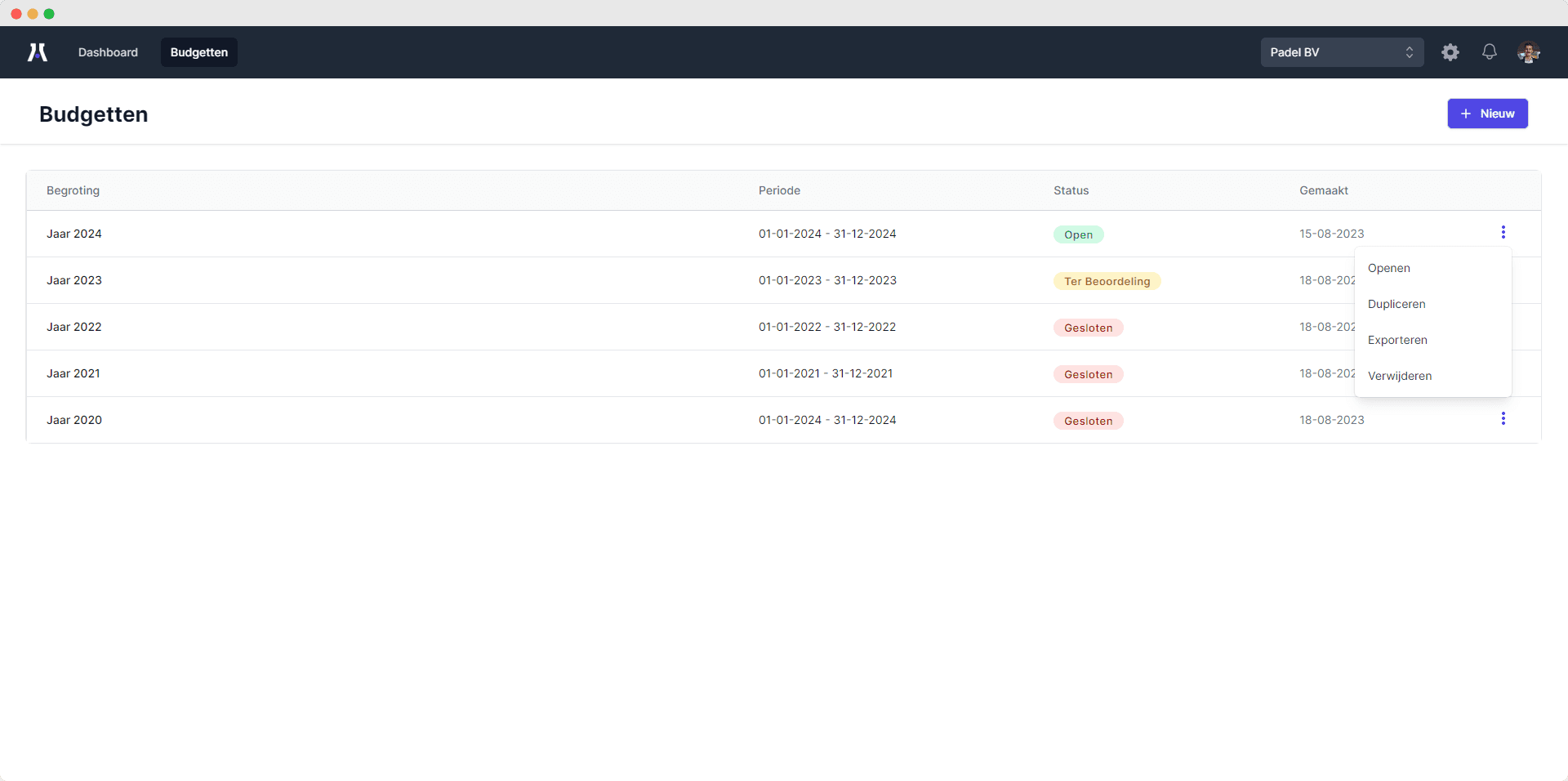
Task: Click the Ter Beoordeling status badge
Action: 1107,281
